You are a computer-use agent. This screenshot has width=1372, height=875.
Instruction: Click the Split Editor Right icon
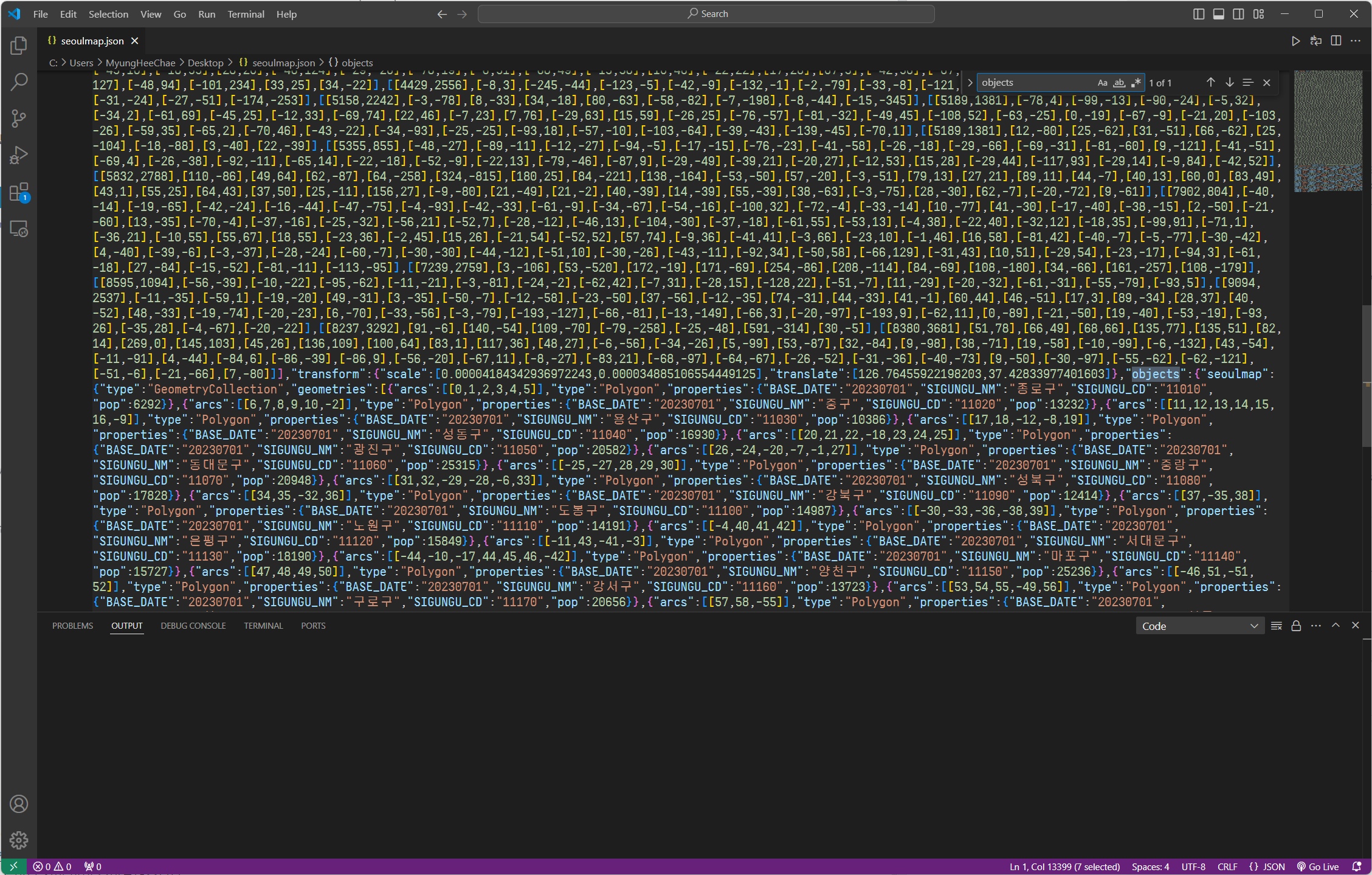pos(1336,41)
